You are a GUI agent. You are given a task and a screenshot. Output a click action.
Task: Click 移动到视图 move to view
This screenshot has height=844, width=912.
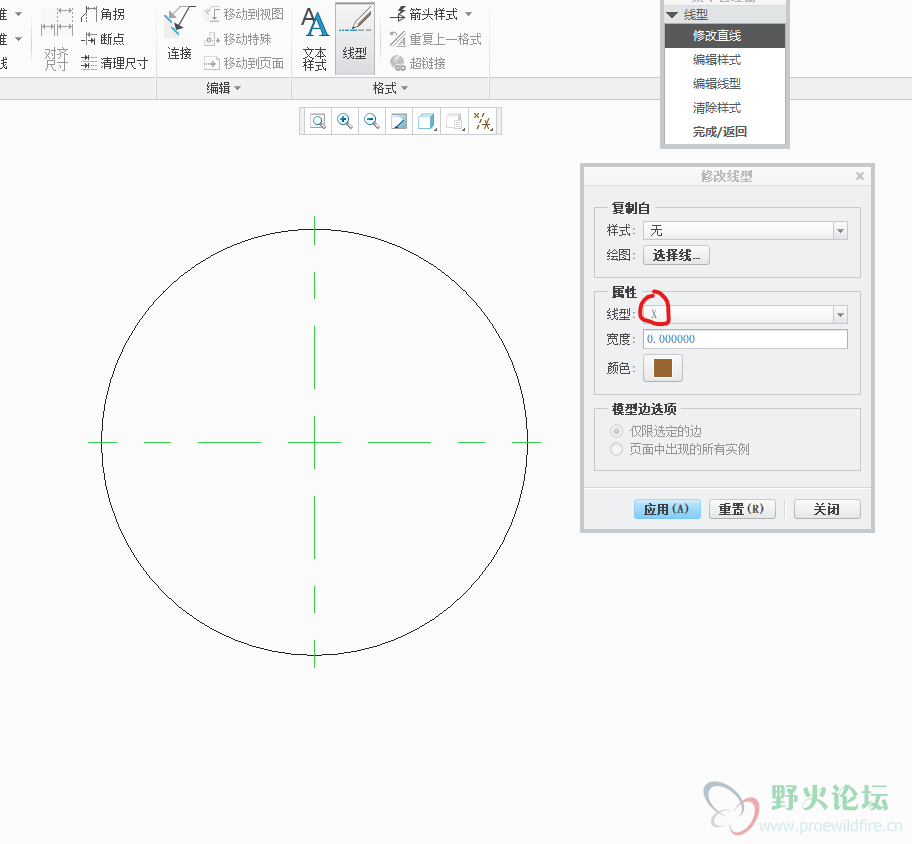pyautogui.click(x=244, y=14)
